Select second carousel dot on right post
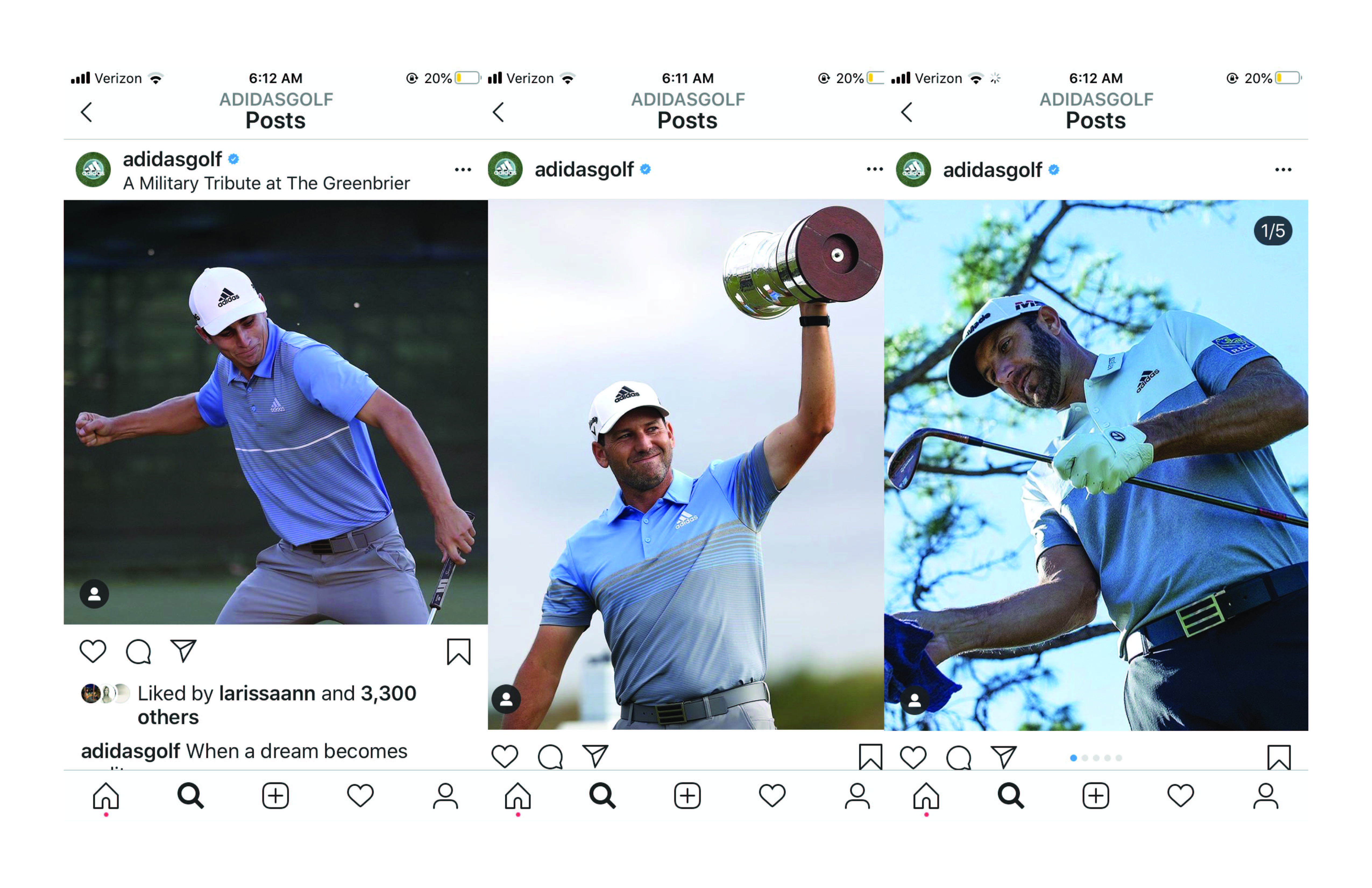Screen dimensions: 1372x888 [x=1084, y=758]
